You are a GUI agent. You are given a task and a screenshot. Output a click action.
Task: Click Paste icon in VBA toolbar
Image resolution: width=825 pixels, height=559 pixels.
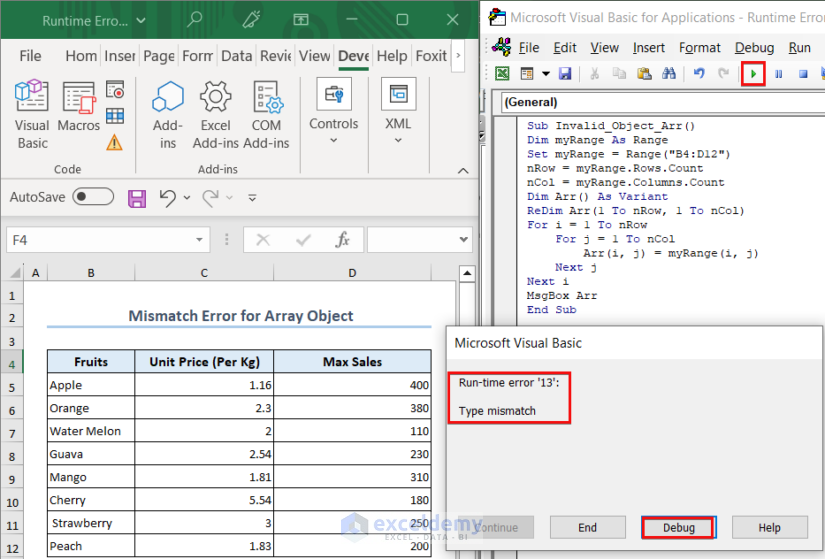[644, 74]
